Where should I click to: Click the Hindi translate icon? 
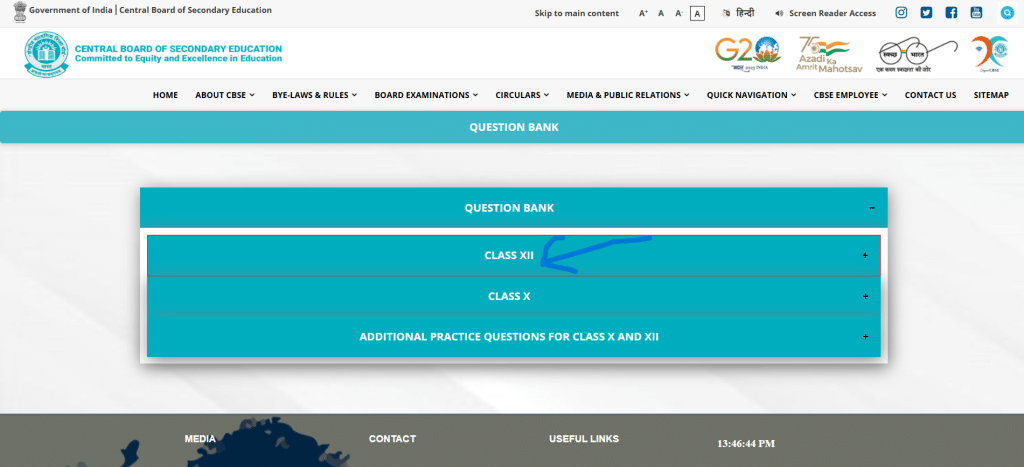pyautogui.click(x=726, y=13)
